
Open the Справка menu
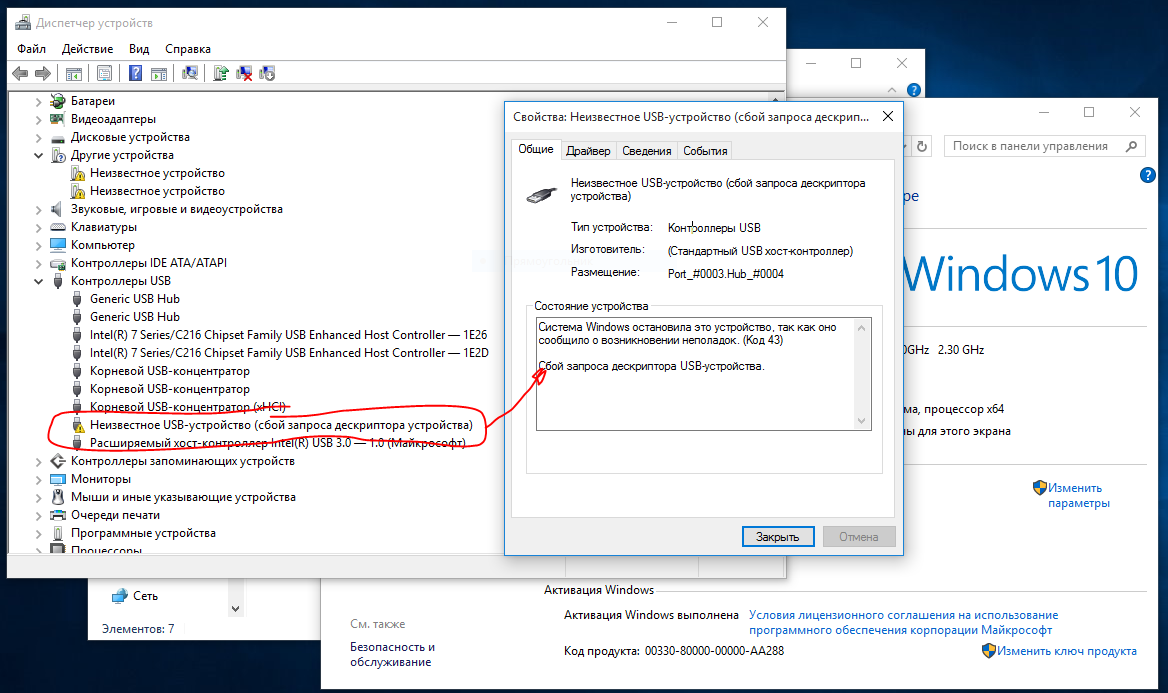pyautogui.click(x=187, y=48)
